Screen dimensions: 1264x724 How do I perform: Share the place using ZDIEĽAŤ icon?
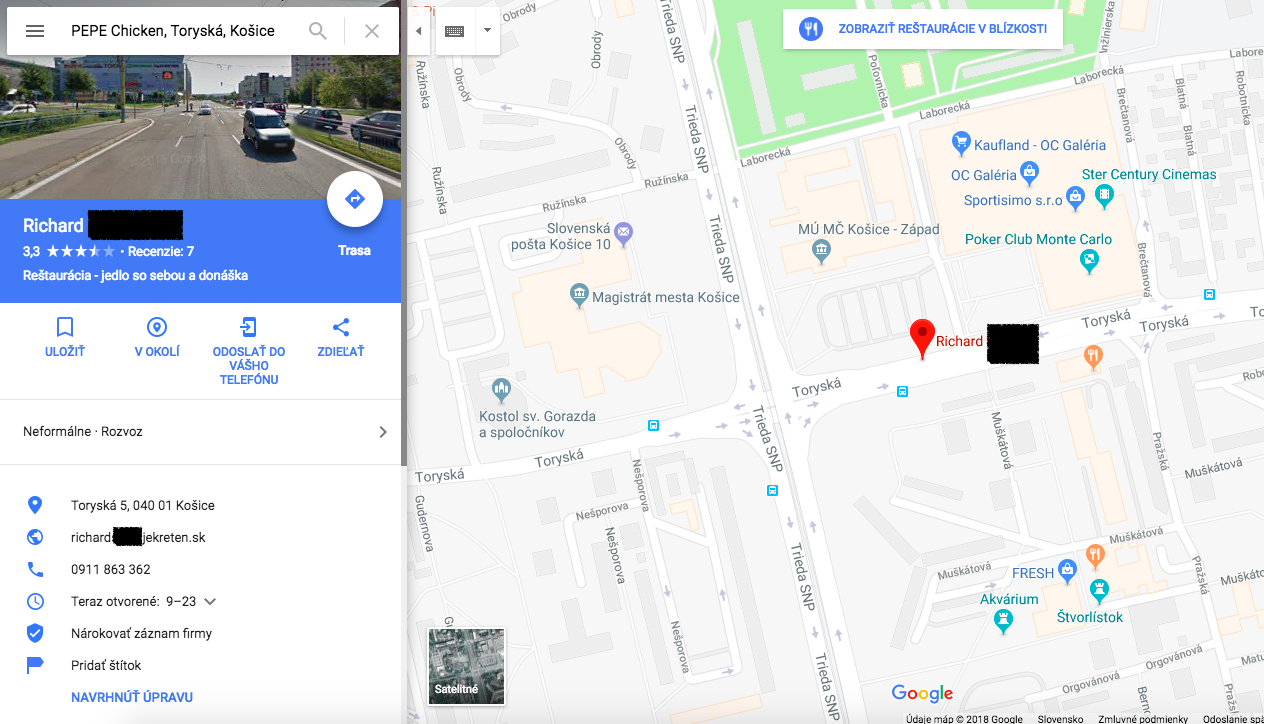pyautogui.click(x=341, y=338)
